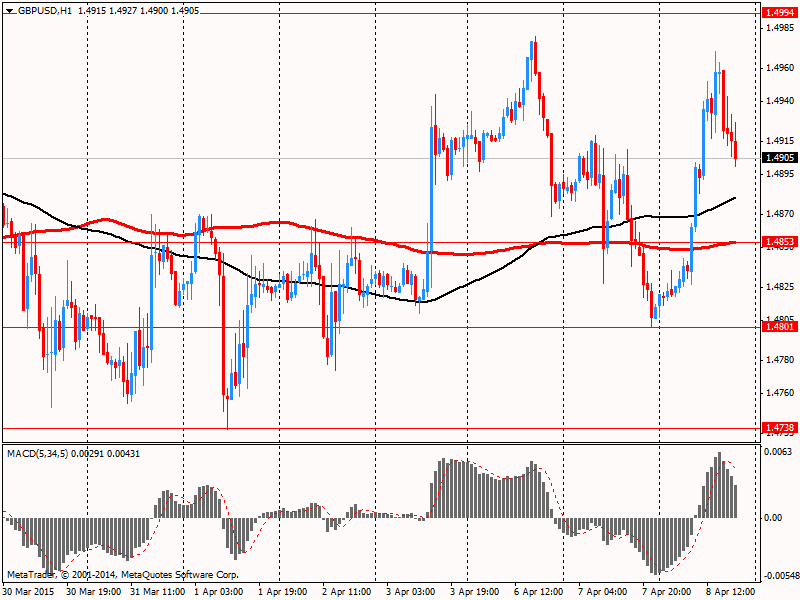The image size is (800, 600).
Task: Click the low price 1.4900 in header
Action: 154,10
